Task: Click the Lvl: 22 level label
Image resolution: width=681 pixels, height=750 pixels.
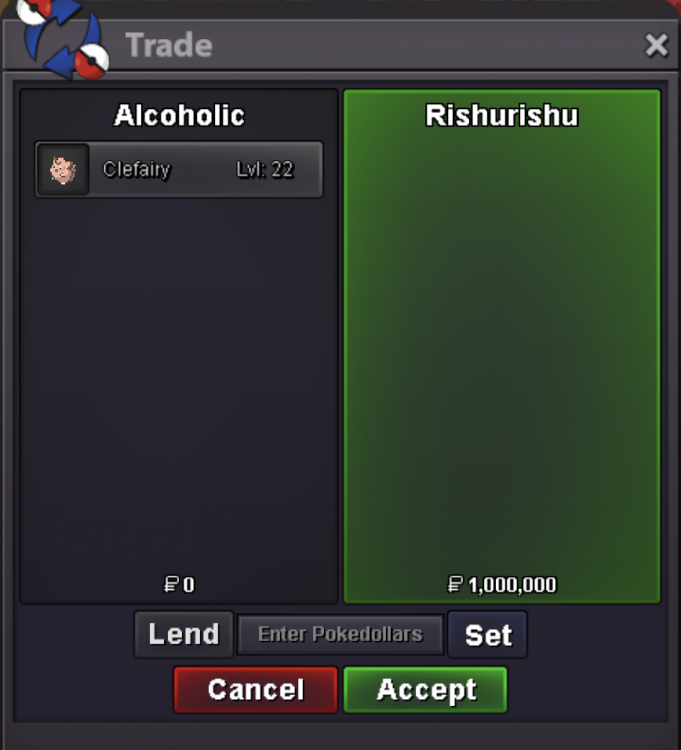Action: [x=265, y=169]
